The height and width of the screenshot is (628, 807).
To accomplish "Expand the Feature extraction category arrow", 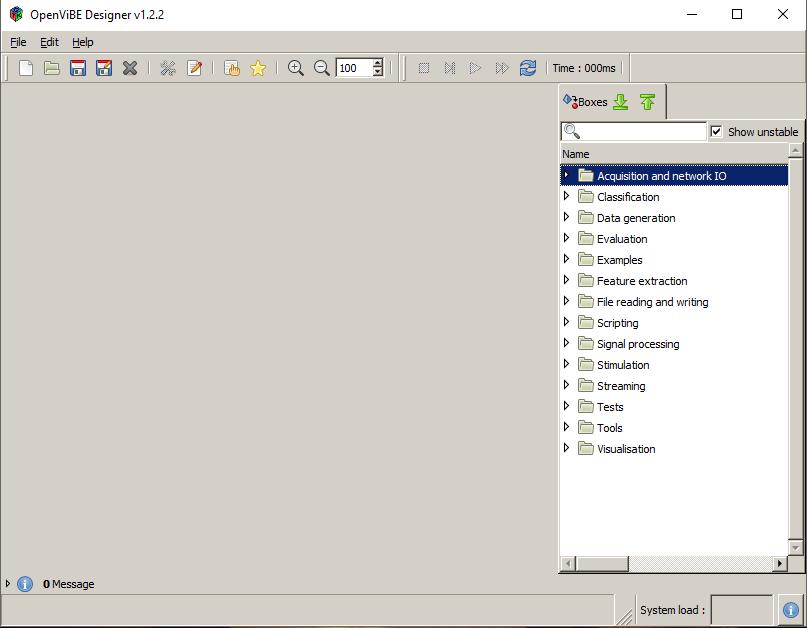I will tap(566, 280).
